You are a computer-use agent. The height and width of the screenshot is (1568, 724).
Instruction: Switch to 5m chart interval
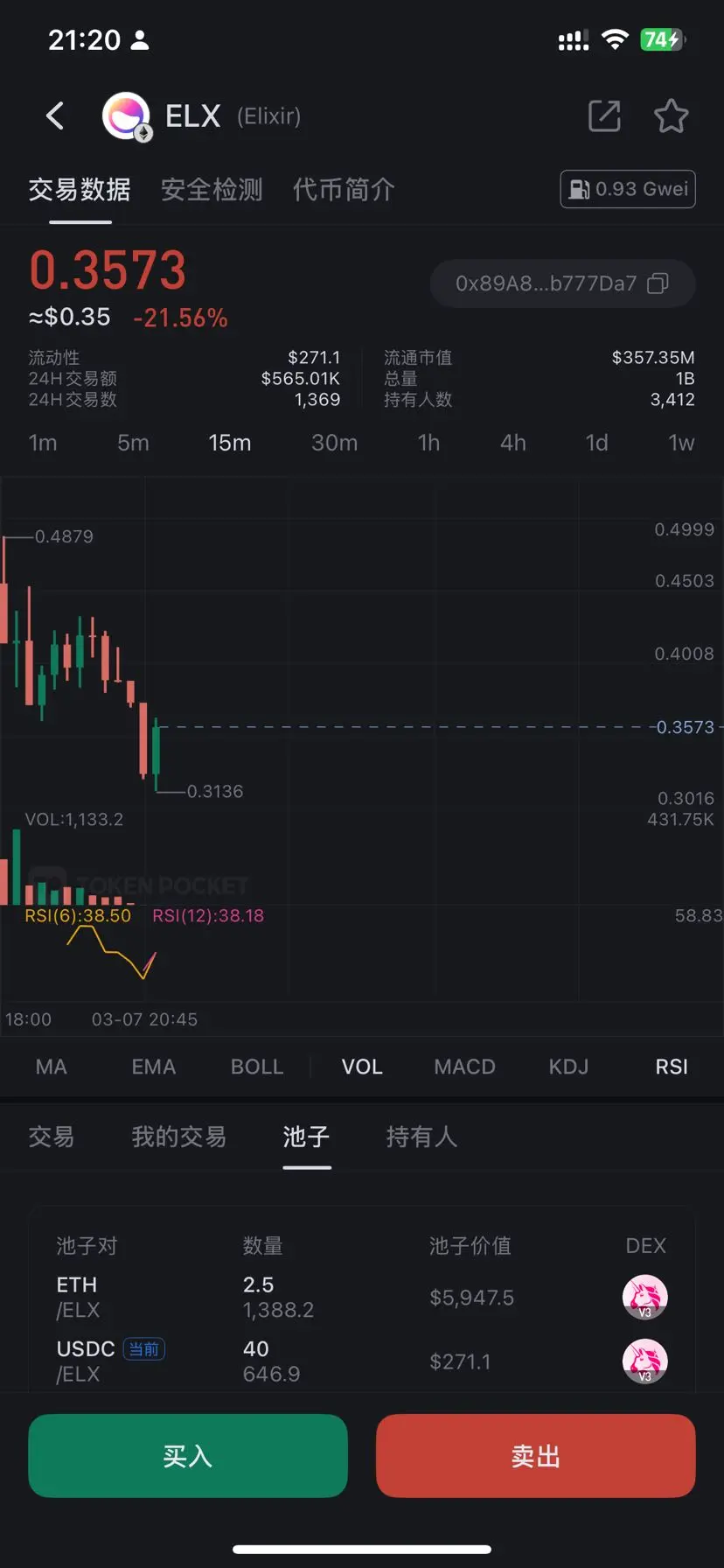click(133, 443)
